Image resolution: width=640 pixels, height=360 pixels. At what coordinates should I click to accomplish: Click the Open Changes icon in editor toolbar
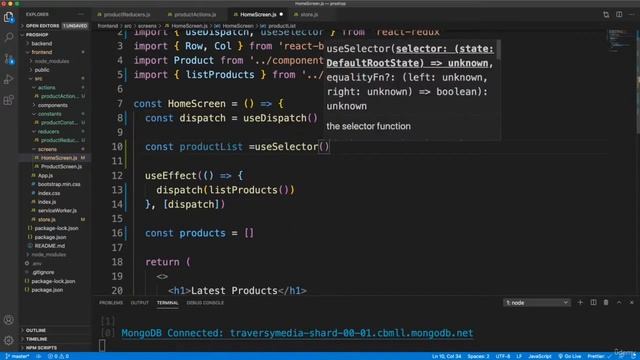point(606,14)
